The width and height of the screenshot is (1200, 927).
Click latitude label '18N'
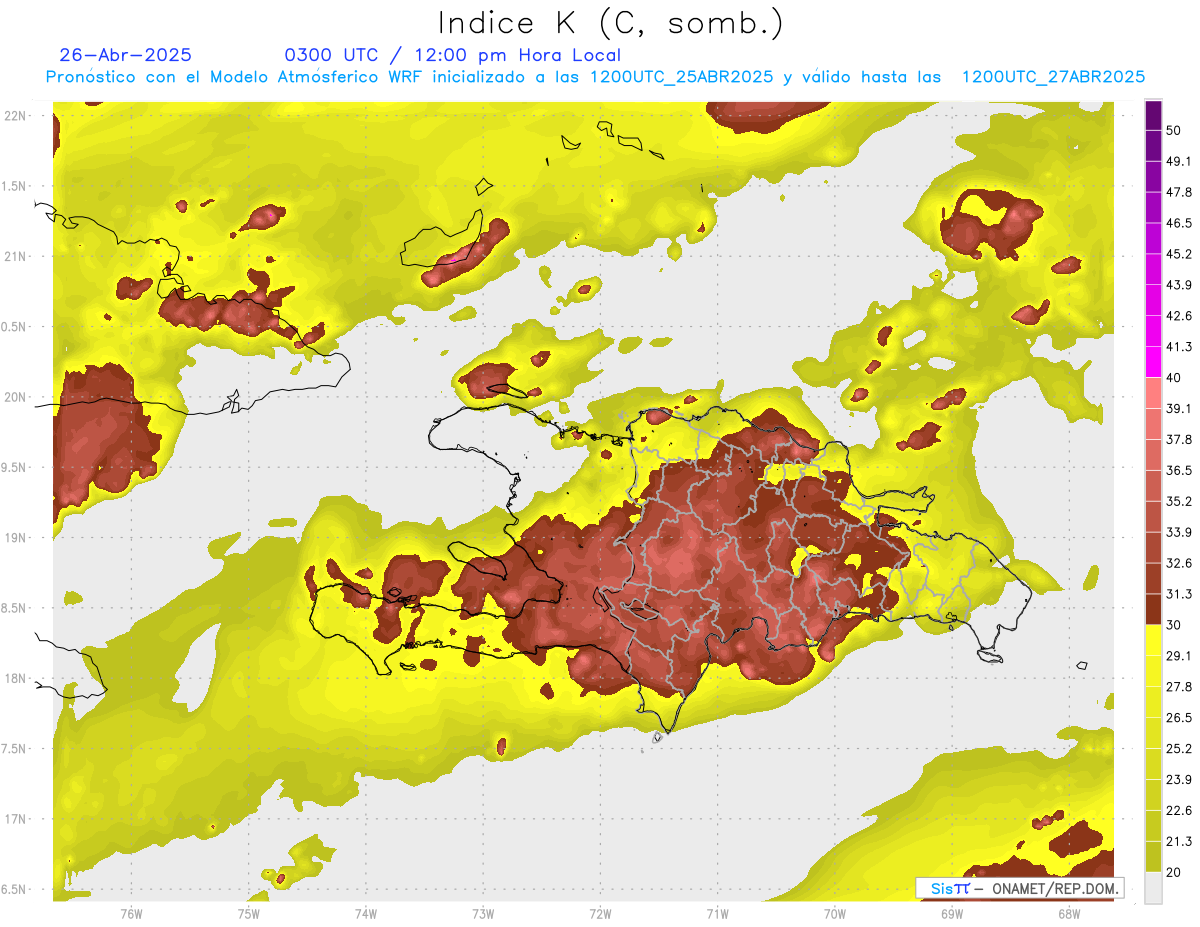click(x=16, y=678)
